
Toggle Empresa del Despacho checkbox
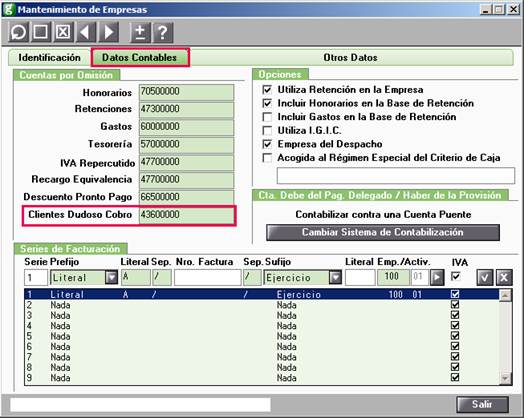click(x=267, y=144)
